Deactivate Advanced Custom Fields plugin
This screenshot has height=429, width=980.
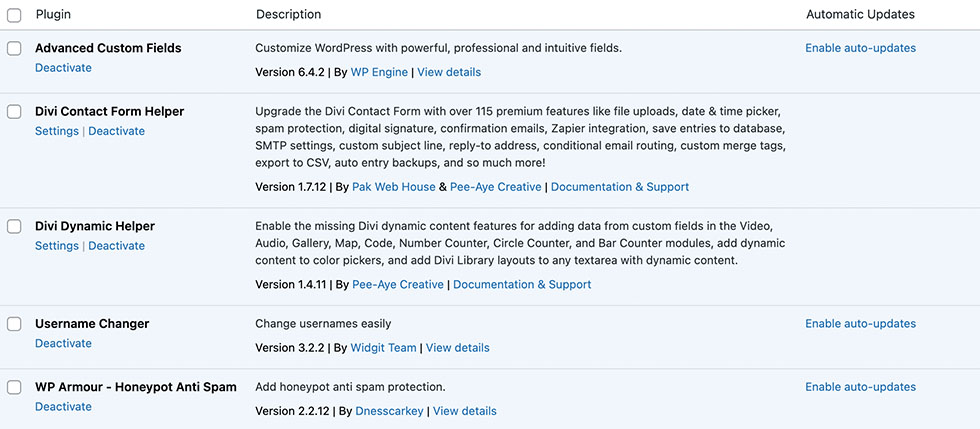coord(63,68)
